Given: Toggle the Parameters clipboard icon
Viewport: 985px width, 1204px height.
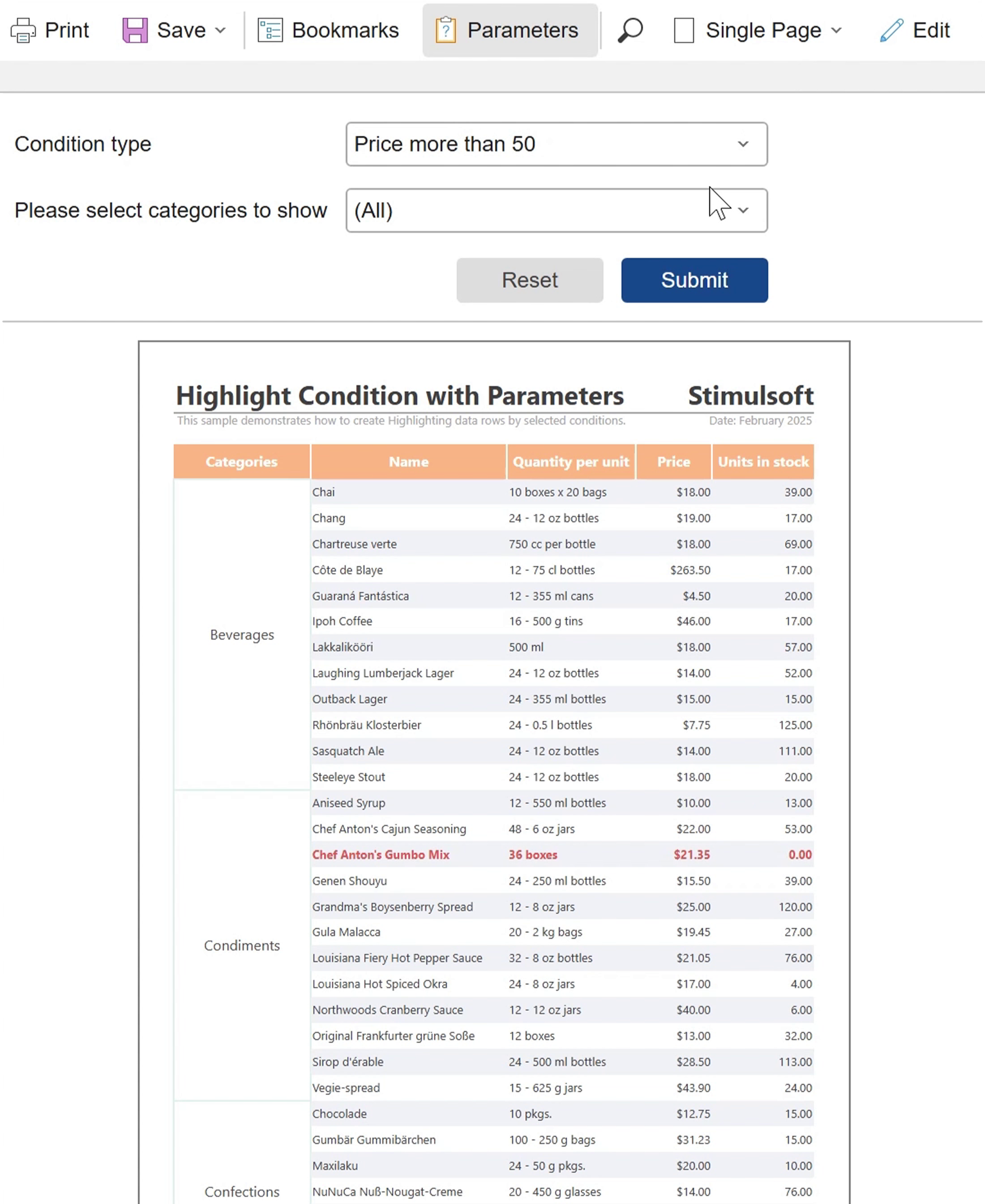Looking at the screenshot, I should [x=446, y=30].
